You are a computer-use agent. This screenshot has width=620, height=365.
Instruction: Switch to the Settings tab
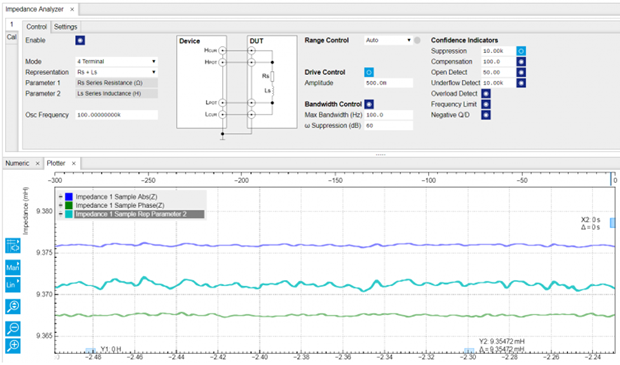pos(66,27)
